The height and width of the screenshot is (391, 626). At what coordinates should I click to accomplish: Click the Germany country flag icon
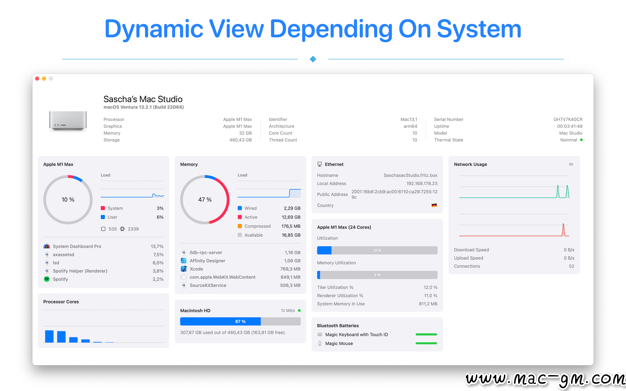[434, 205]
